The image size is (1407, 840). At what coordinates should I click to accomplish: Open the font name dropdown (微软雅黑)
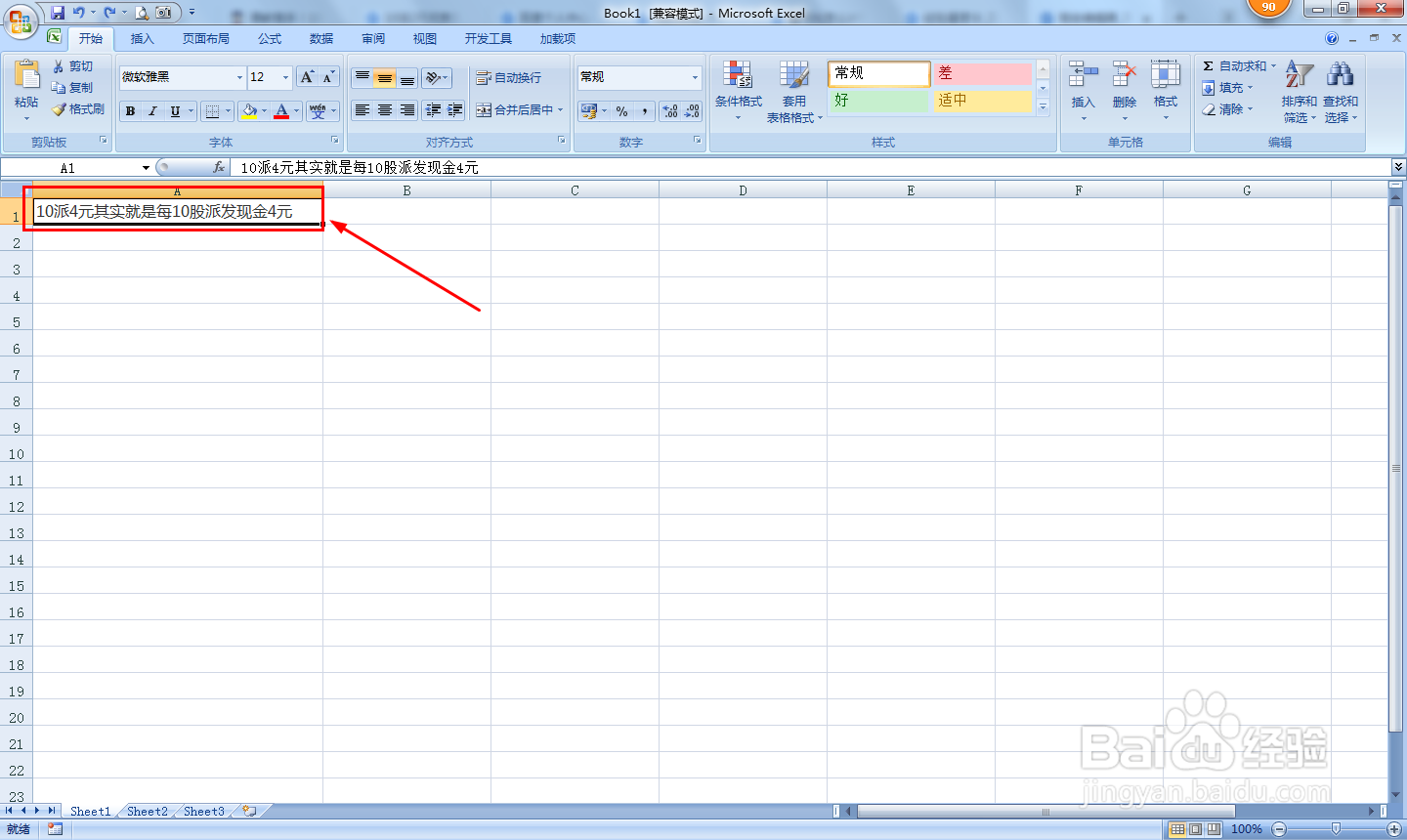pyautogui.click(x=239, y=77)
